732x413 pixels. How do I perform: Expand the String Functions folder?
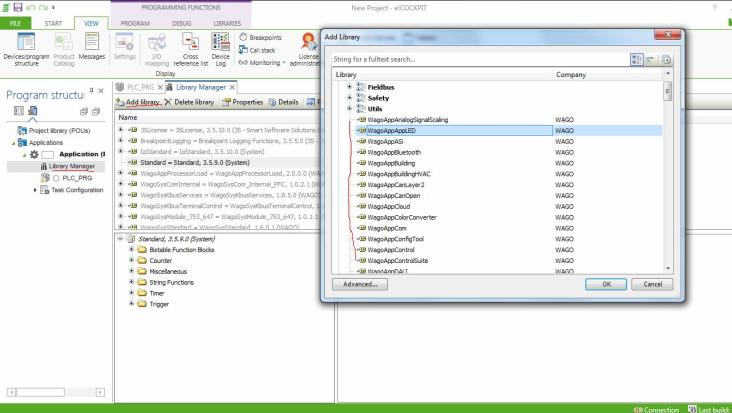click(x=131, y=282)
